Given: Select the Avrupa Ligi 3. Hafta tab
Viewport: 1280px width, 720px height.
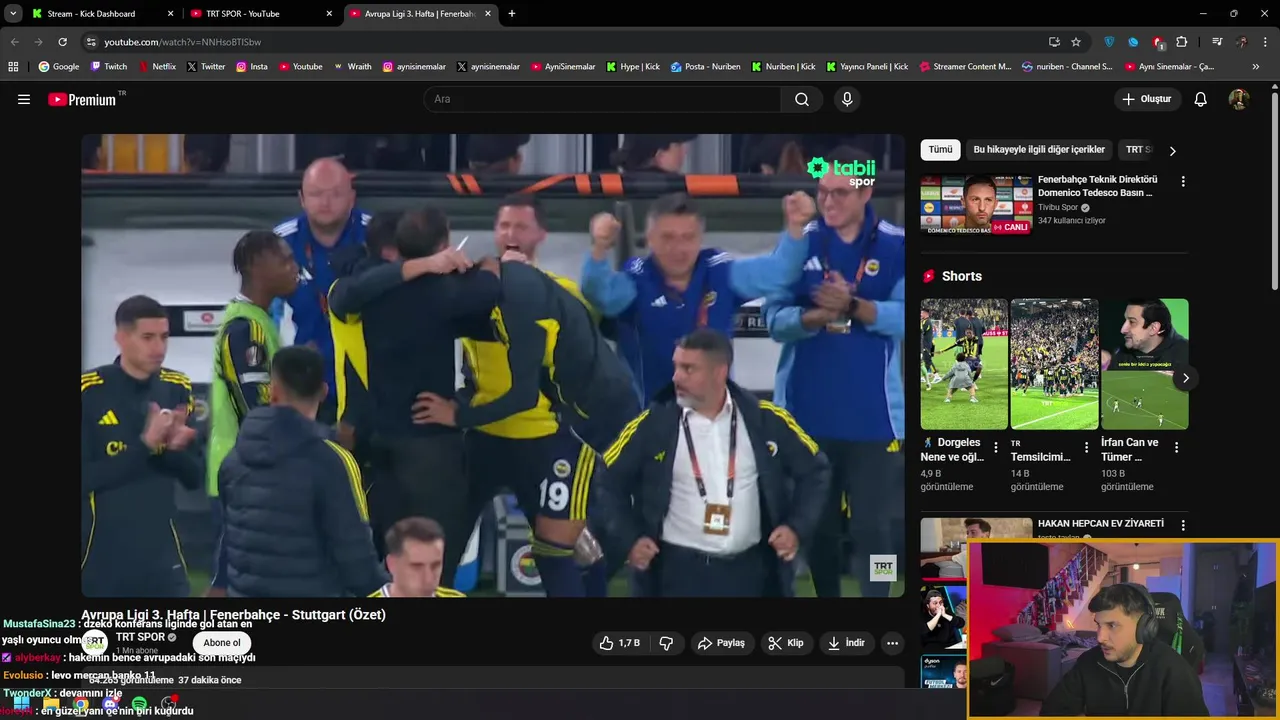Looking at the screenshot, I should click(420, 14).
